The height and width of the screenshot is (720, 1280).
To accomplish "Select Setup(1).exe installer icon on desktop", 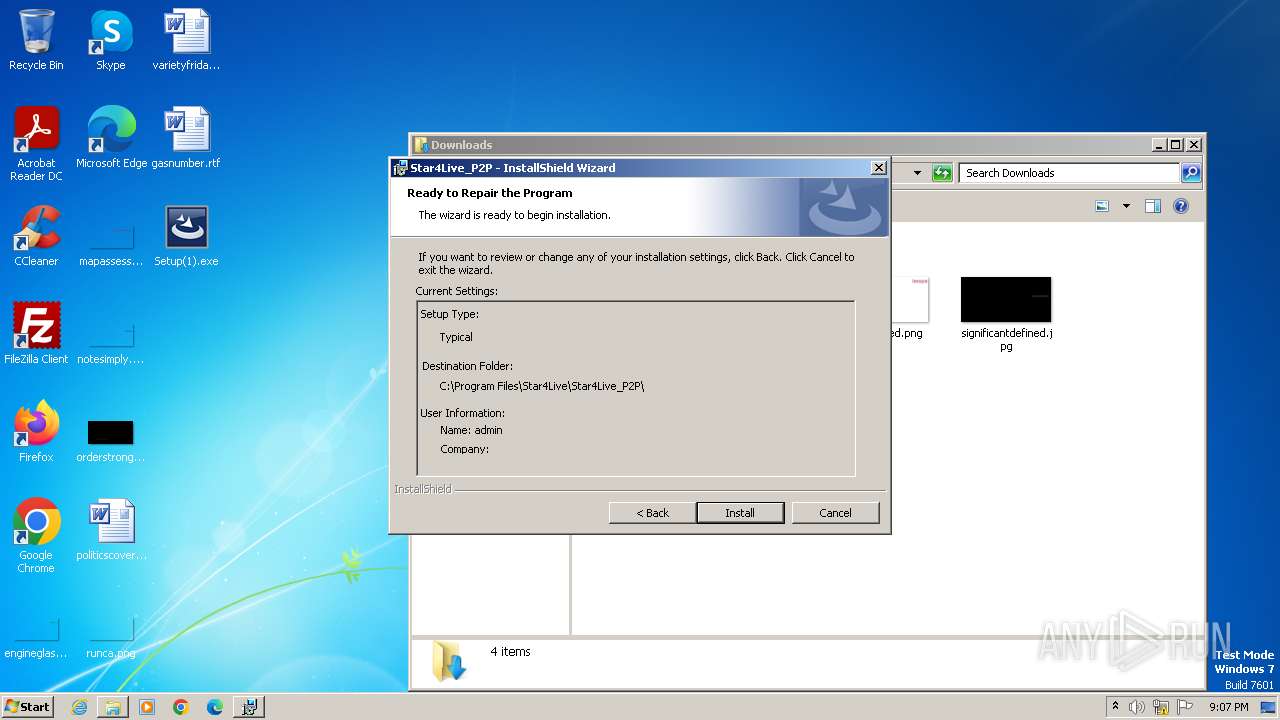I will click(186, 236).
